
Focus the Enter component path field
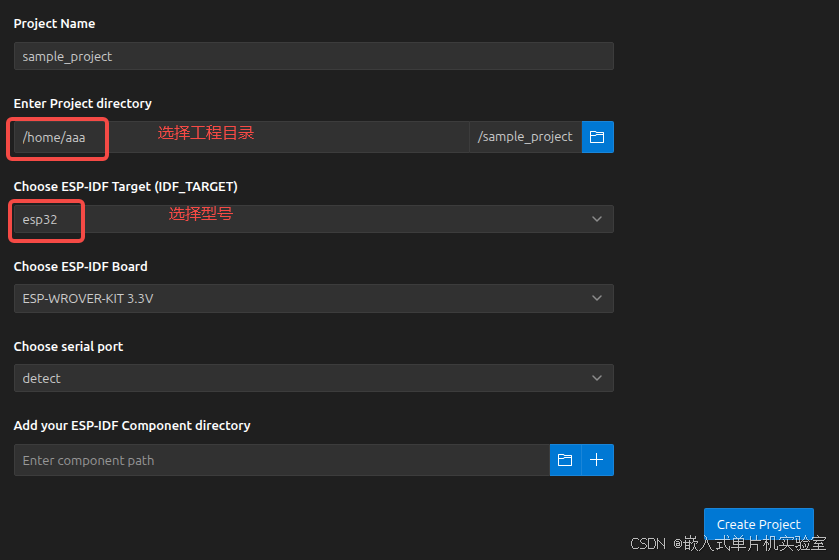[282, 460]
